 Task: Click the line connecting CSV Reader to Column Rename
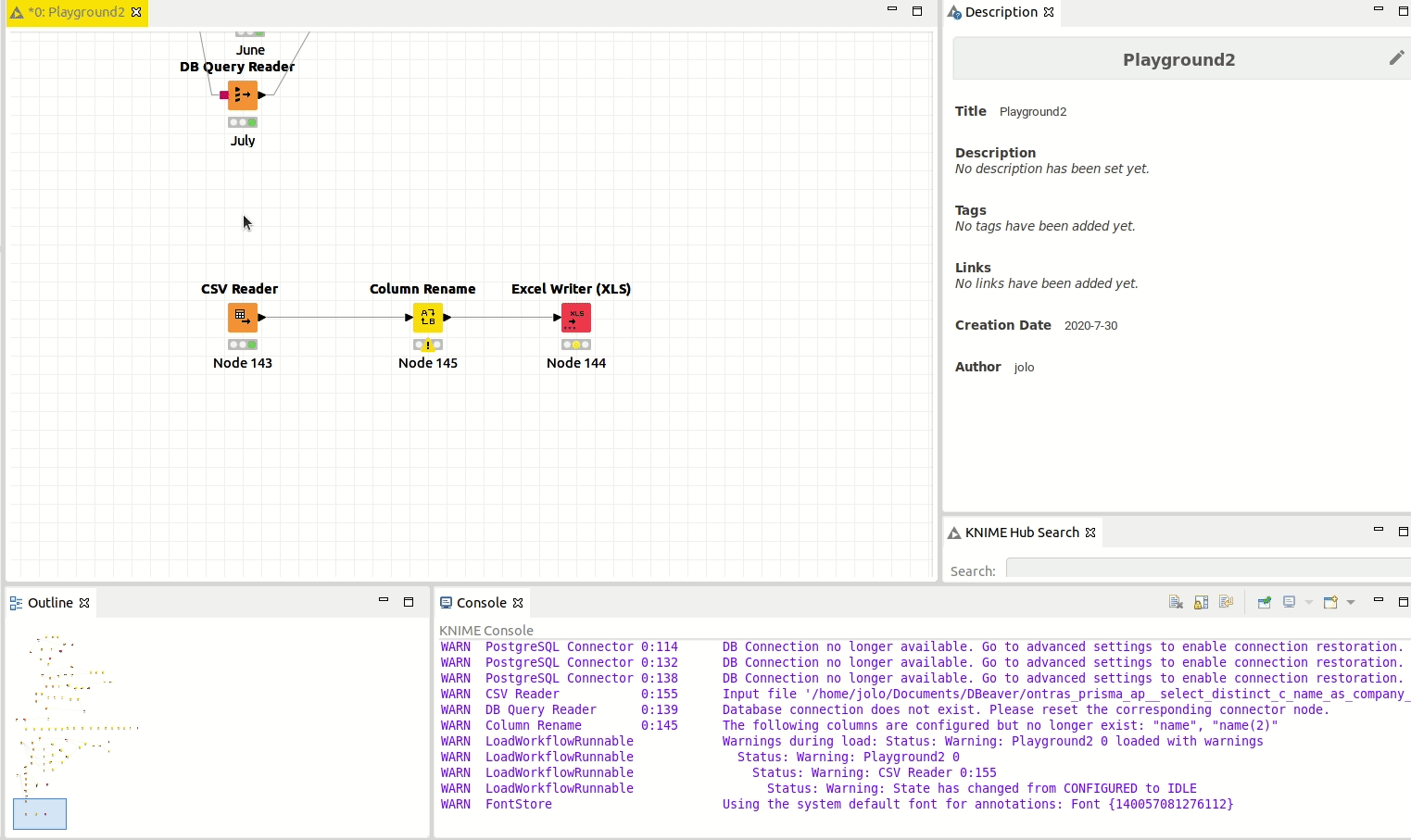tap(334, 318)
